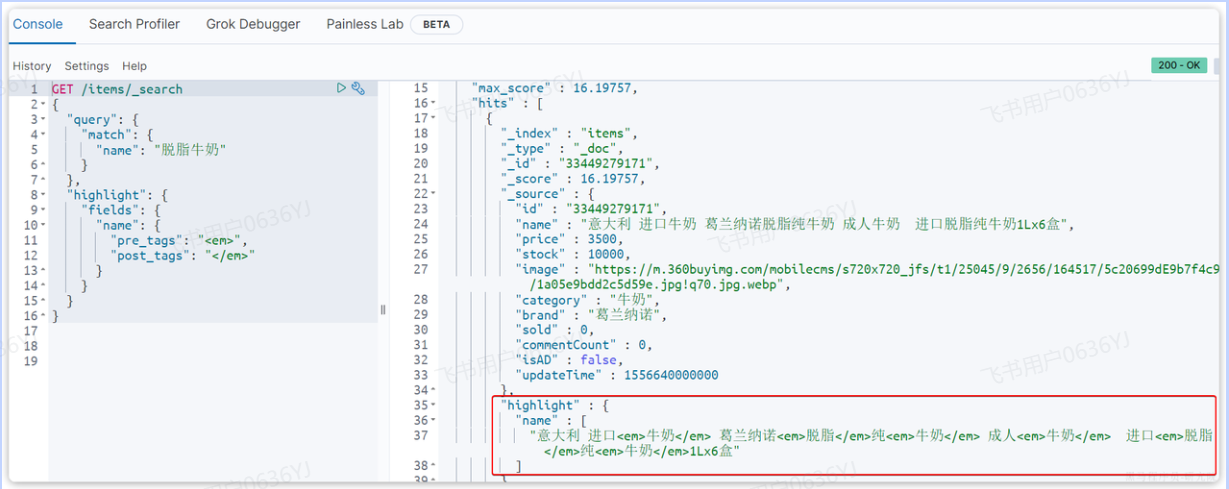Click the "</em>" post_tags value
Viewport: 1229px width, 489px height.
(x=230, y=255)
